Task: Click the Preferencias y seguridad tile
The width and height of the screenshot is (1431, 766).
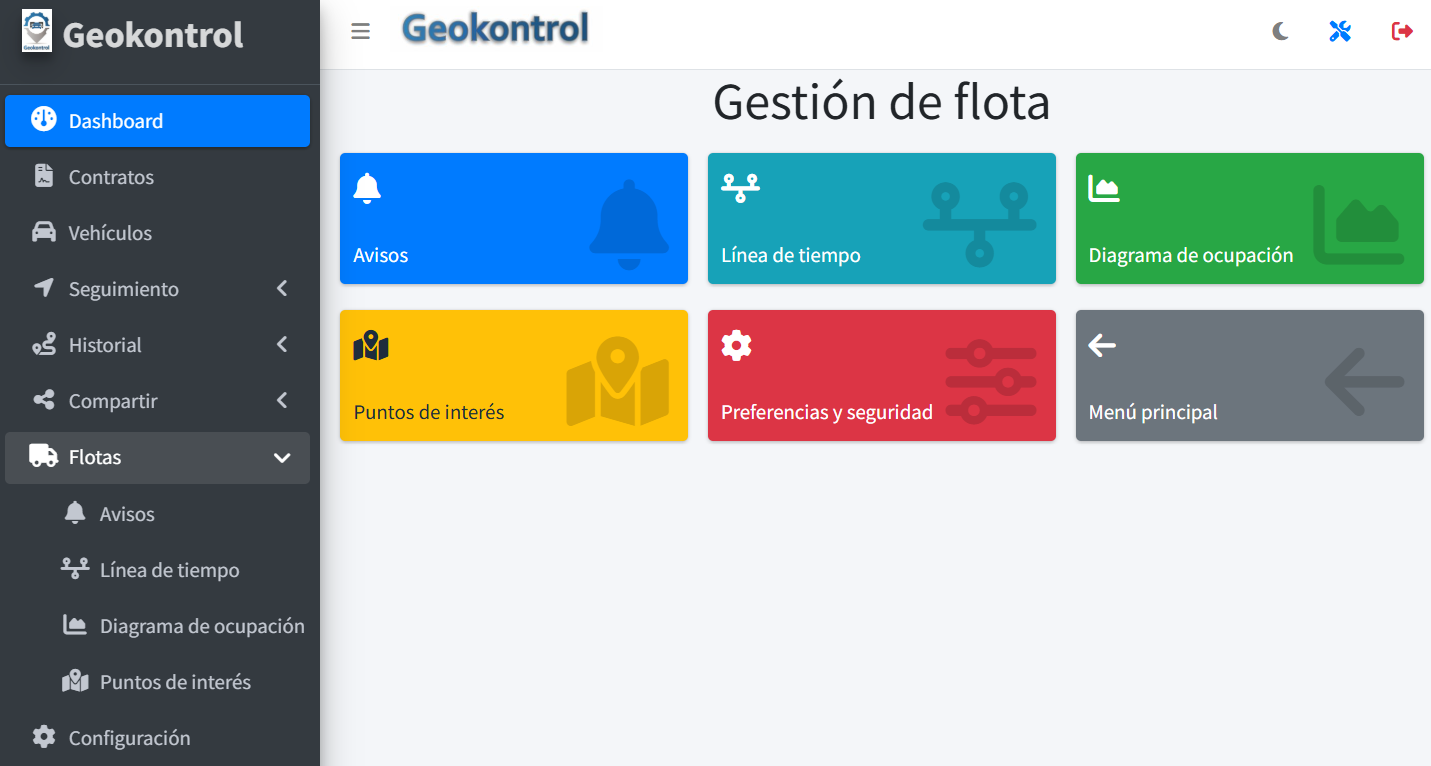Action: (x=881, y=375)
